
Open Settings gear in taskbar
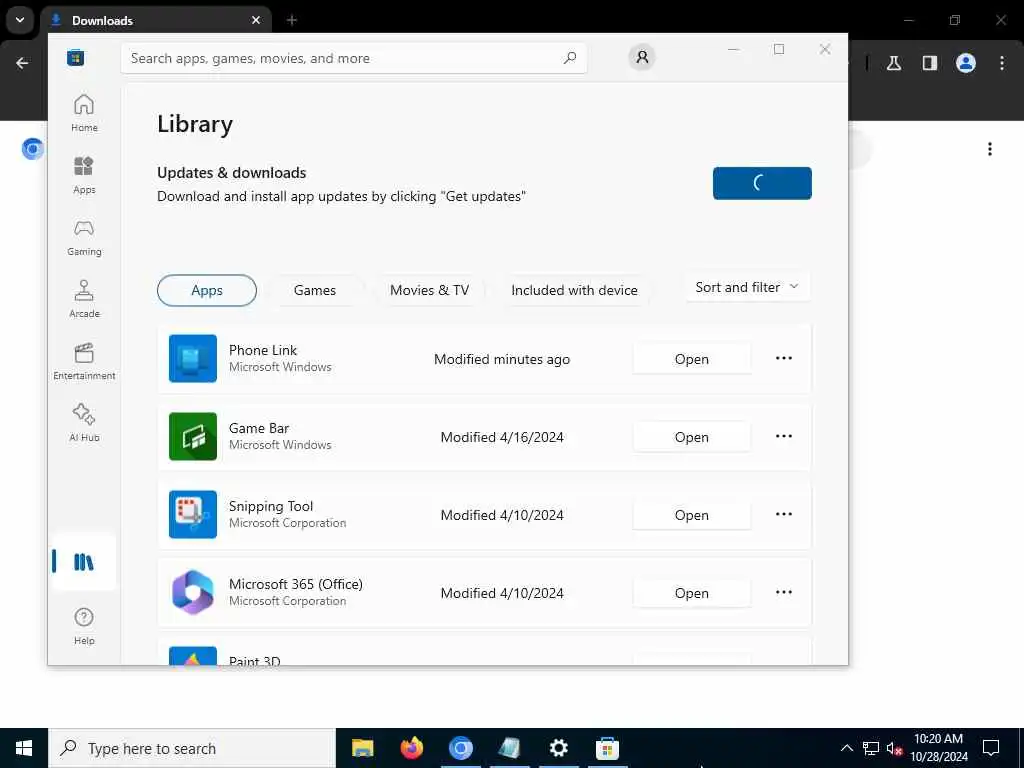(558, 748)
